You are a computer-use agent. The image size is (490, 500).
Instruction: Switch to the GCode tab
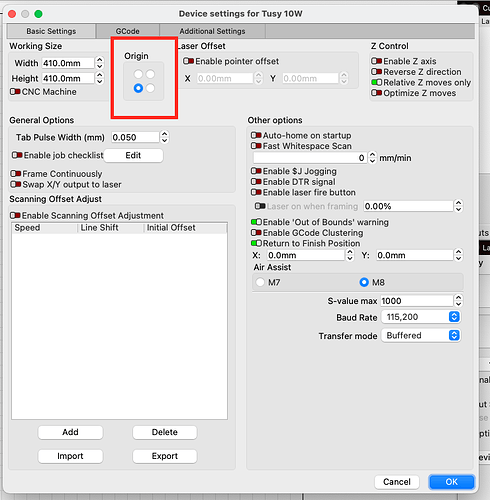[128, 31]
